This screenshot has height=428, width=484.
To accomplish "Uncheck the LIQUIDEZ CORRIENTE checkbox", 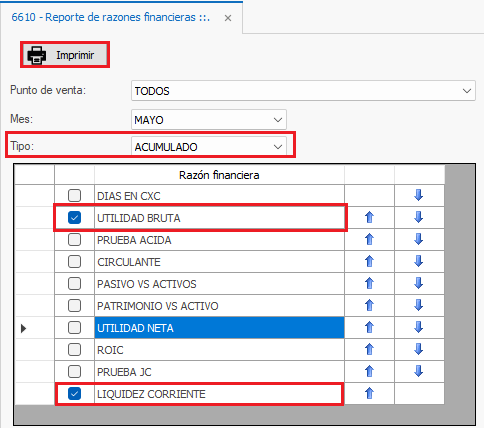I will click(74, 394).
